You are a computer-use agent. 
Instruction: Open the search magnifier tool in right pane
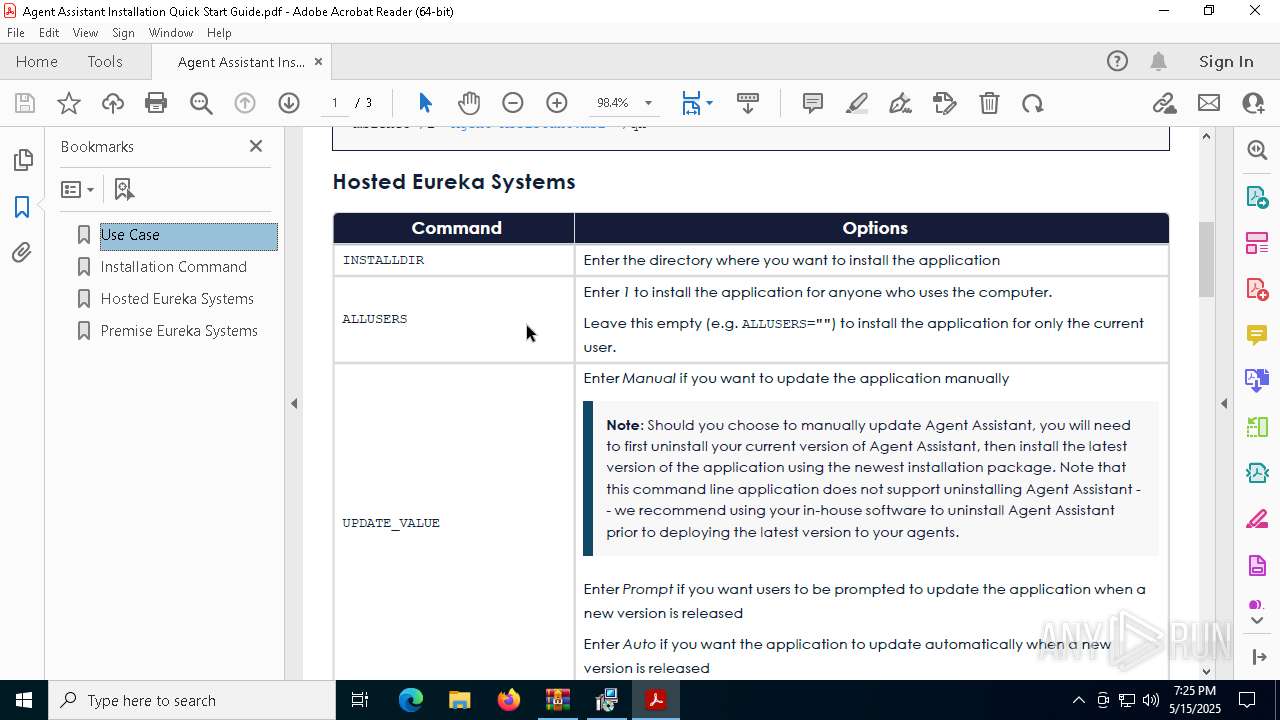coord(1257,150)
